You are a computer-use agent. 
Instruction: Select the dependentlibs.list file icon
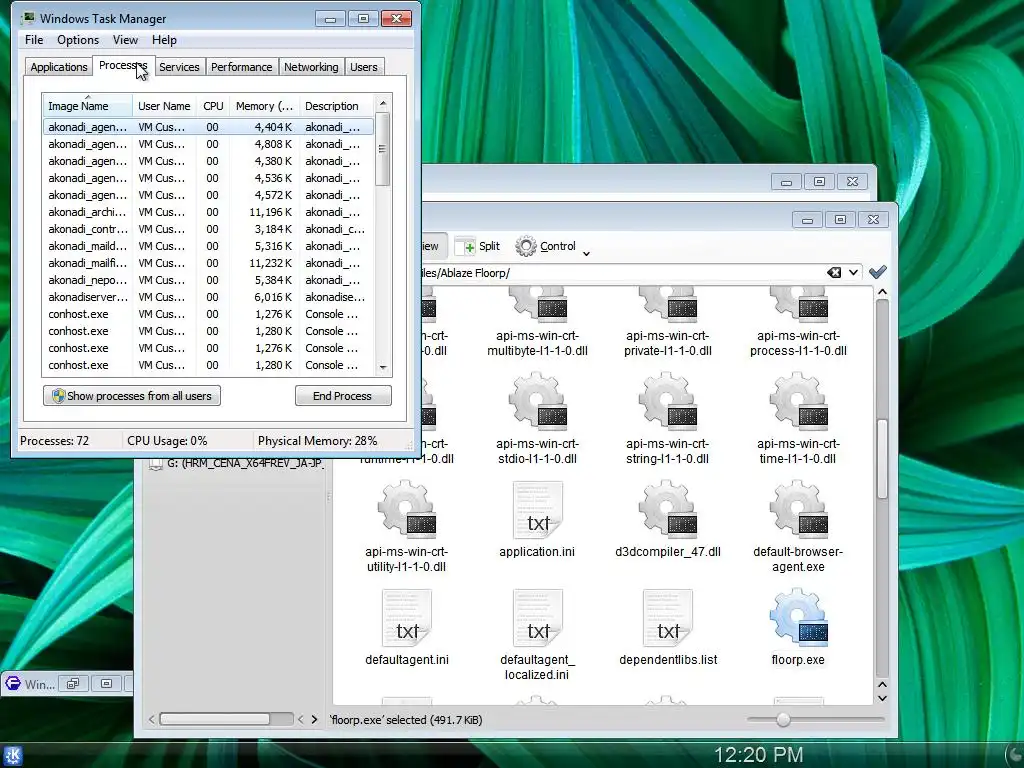pos(667,616)
